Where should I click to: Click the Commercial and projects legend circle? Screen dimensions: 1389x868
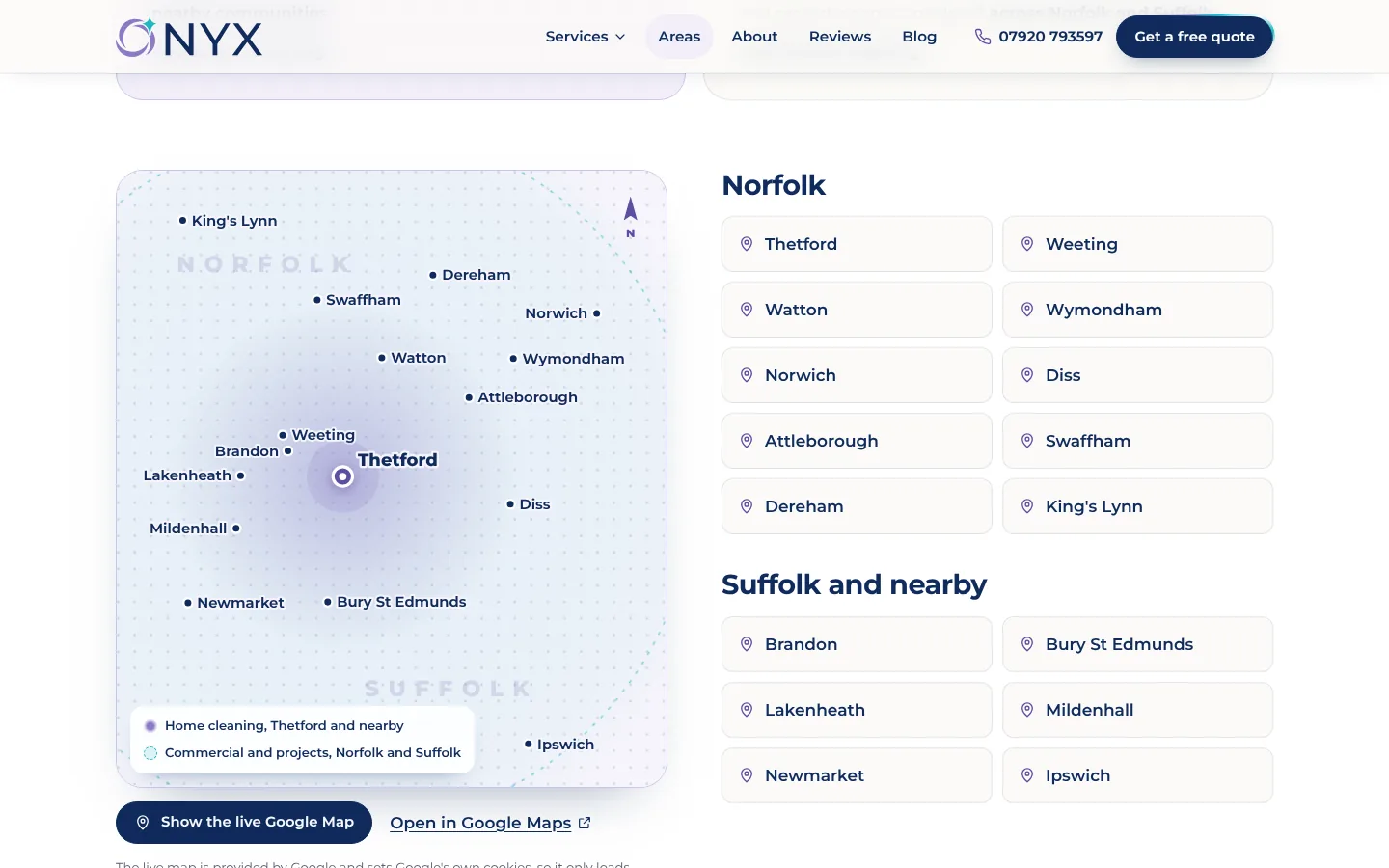[150, 753]
